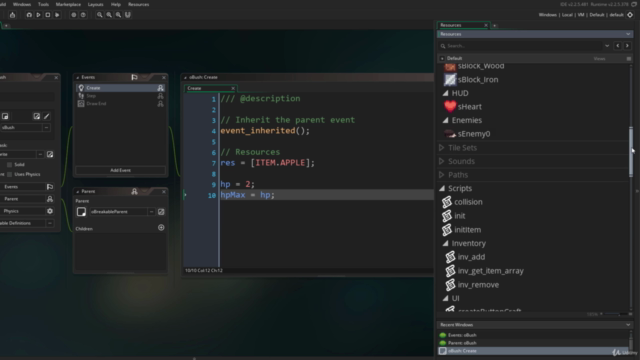Click the resource tree vertical scrollbar
Image resolution: width=640 pixels, height=360 pixels.
(x=631, y=152)
